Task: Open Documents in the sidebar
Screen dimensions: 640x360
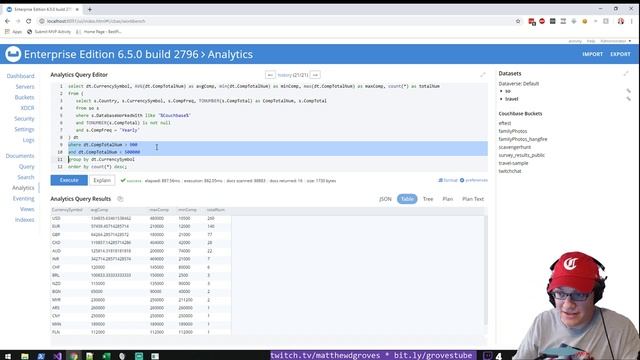Action: [20, 156]
